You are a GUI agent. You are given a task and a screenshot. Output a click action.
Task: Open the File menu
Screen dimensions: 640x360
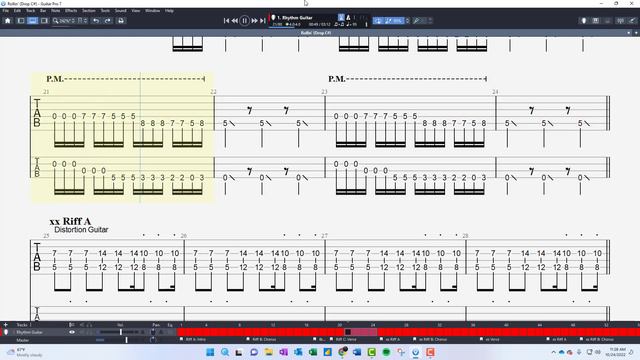[x=6, y=11]
